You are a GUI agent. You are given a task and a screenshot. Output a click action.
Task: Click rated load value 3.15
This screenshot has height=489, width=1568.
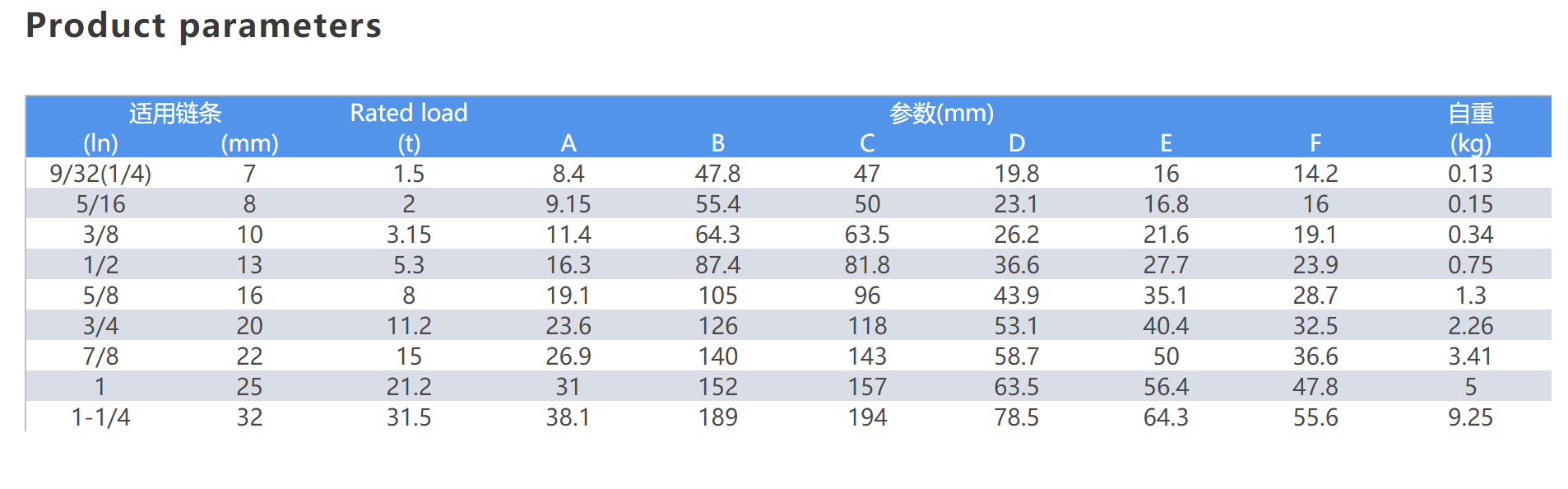click(x=409, y=235)
